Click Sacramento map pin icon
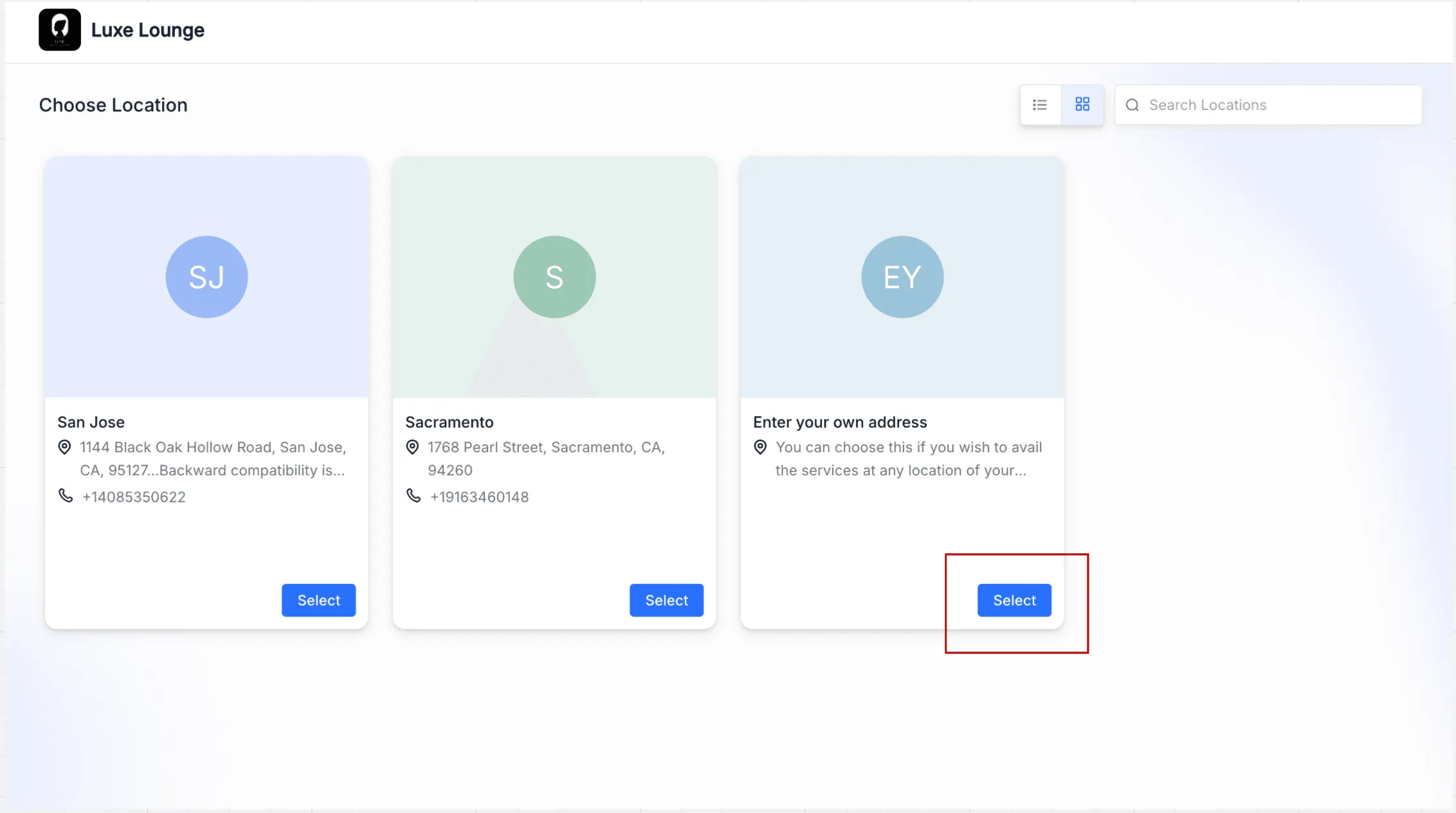The height and width of the screenshot is (813, 1456). 412,447
